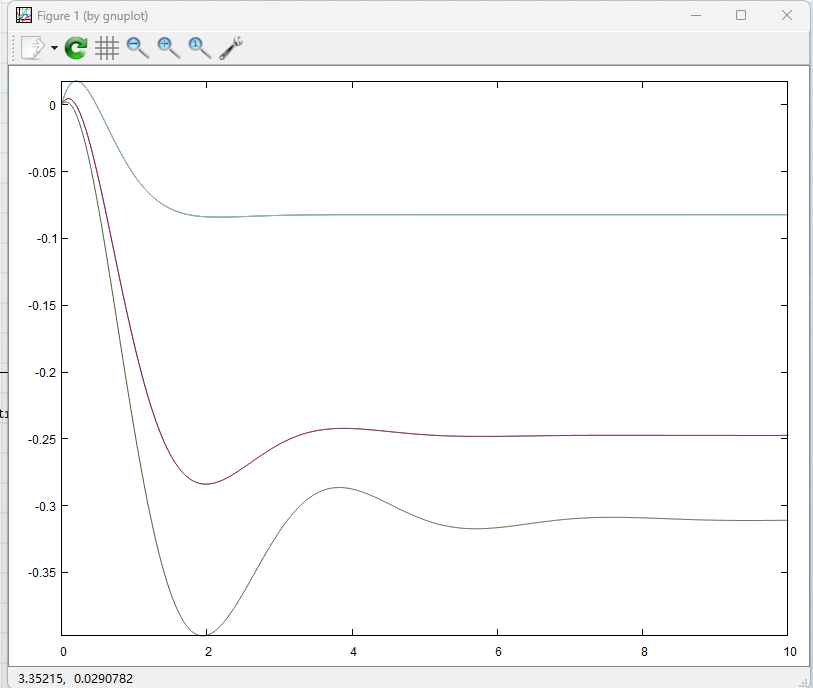
Task: Maximize the Figure 1 window
Action: (x=741, y=15)
